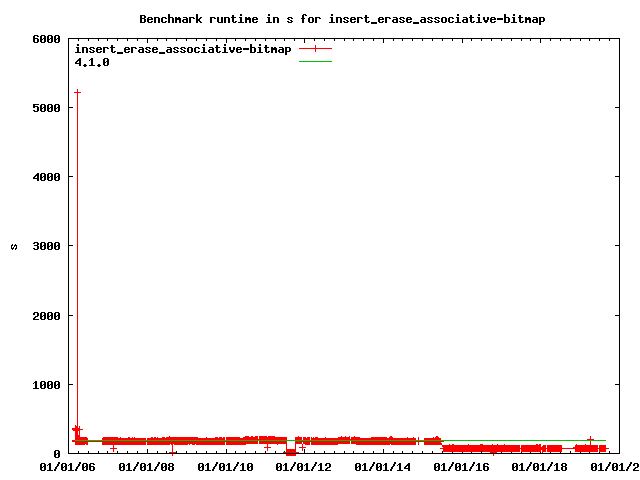Click the 6000 y-axis tick label
The image size is (640, 480).
[46, 39]
